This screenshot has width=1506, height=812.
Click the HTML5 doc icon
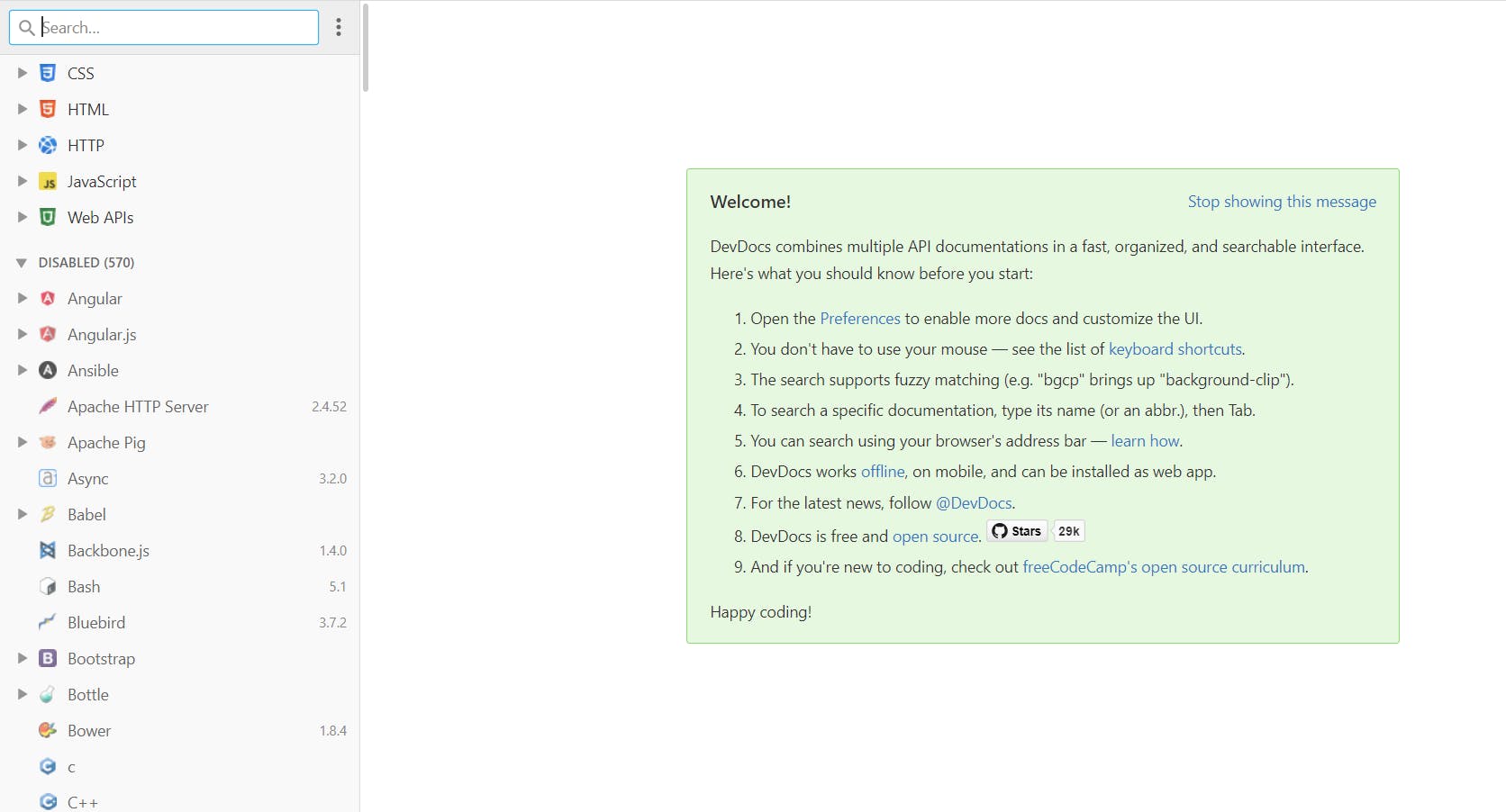[x=48, y=109]
